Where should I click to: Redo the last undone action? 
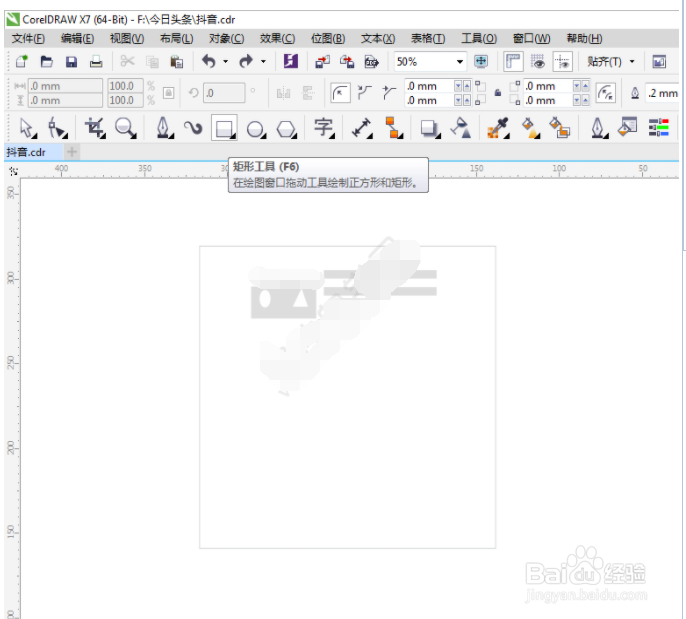click(x=246, y=61)
